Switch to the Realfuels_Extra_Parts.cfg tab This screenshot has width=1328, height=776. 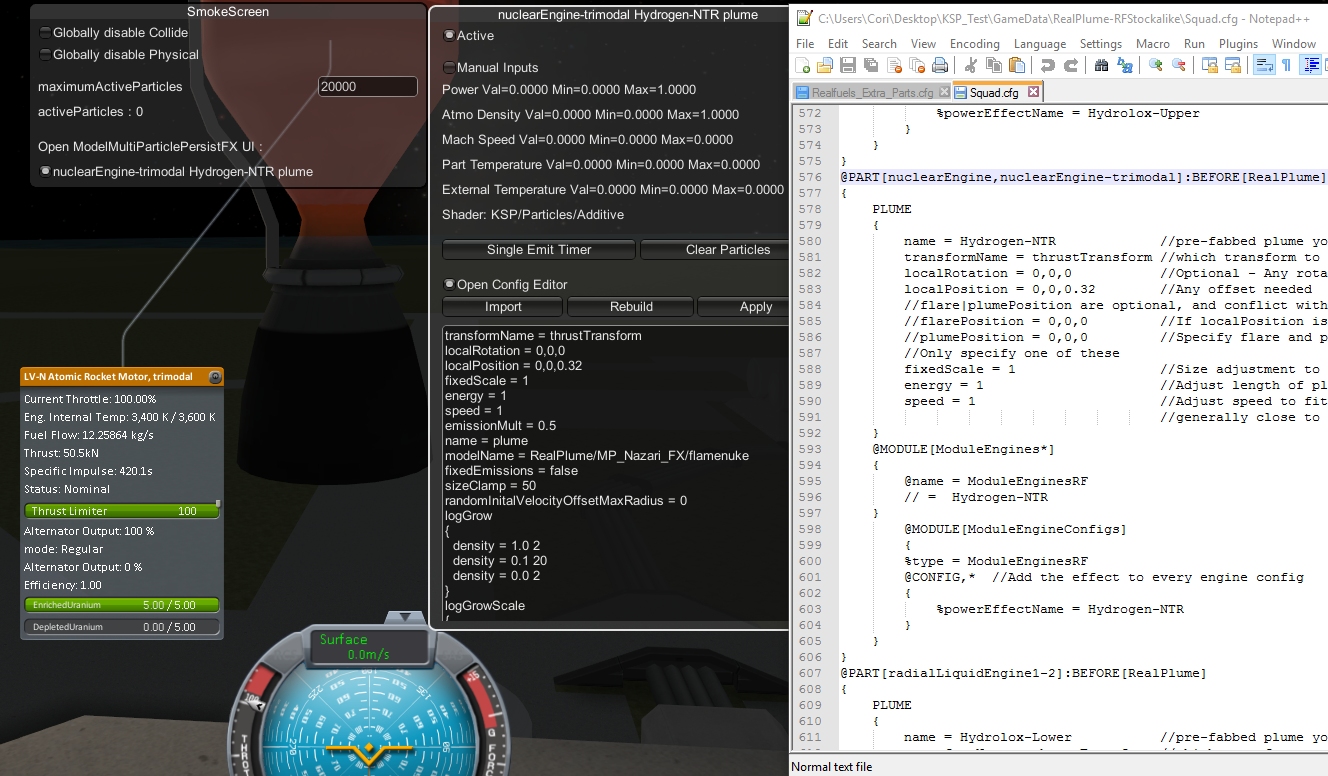(x=870, y=92)
